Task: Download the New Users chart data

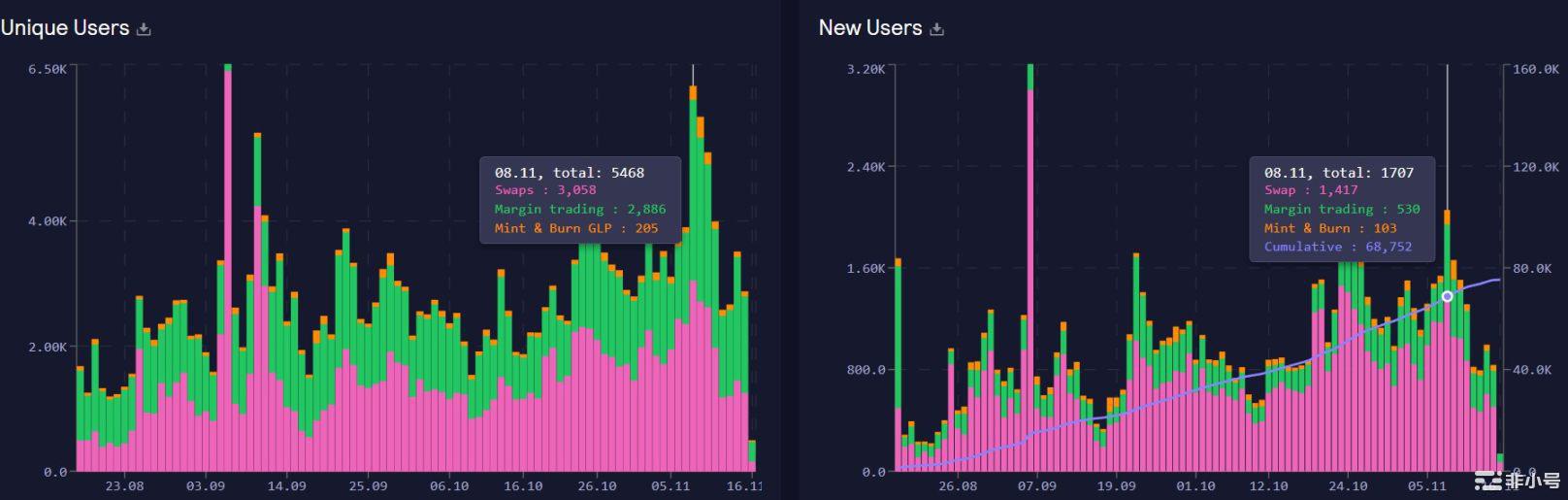Action: [x=936, y=29]
